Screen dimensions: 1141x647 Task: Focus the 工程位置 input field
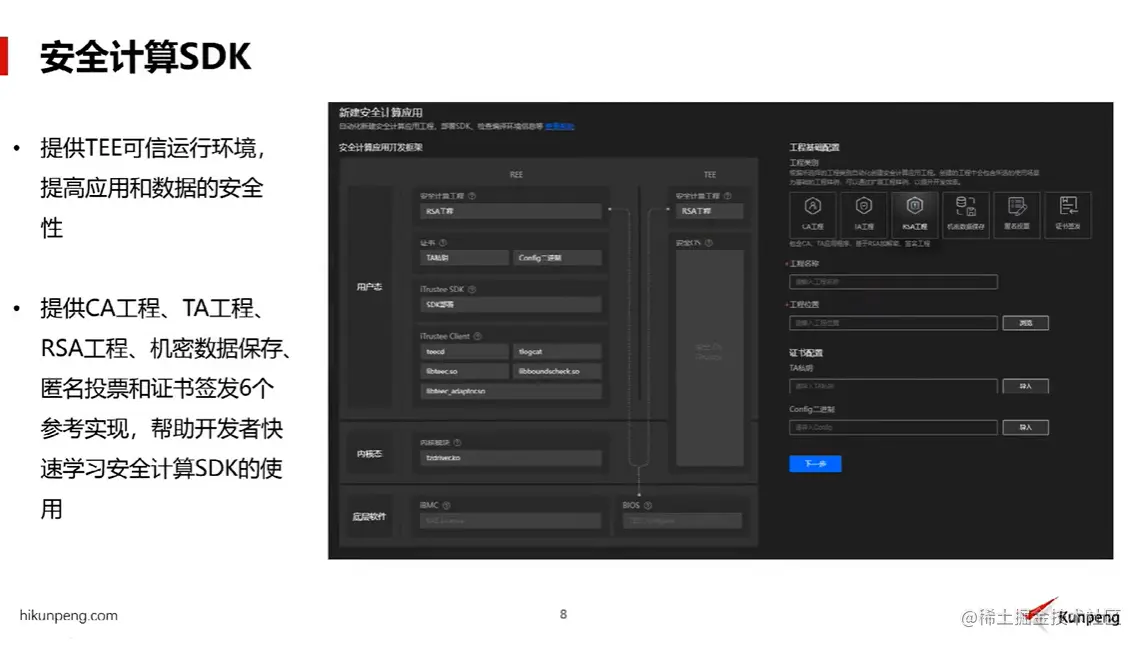tap(893, 322)
